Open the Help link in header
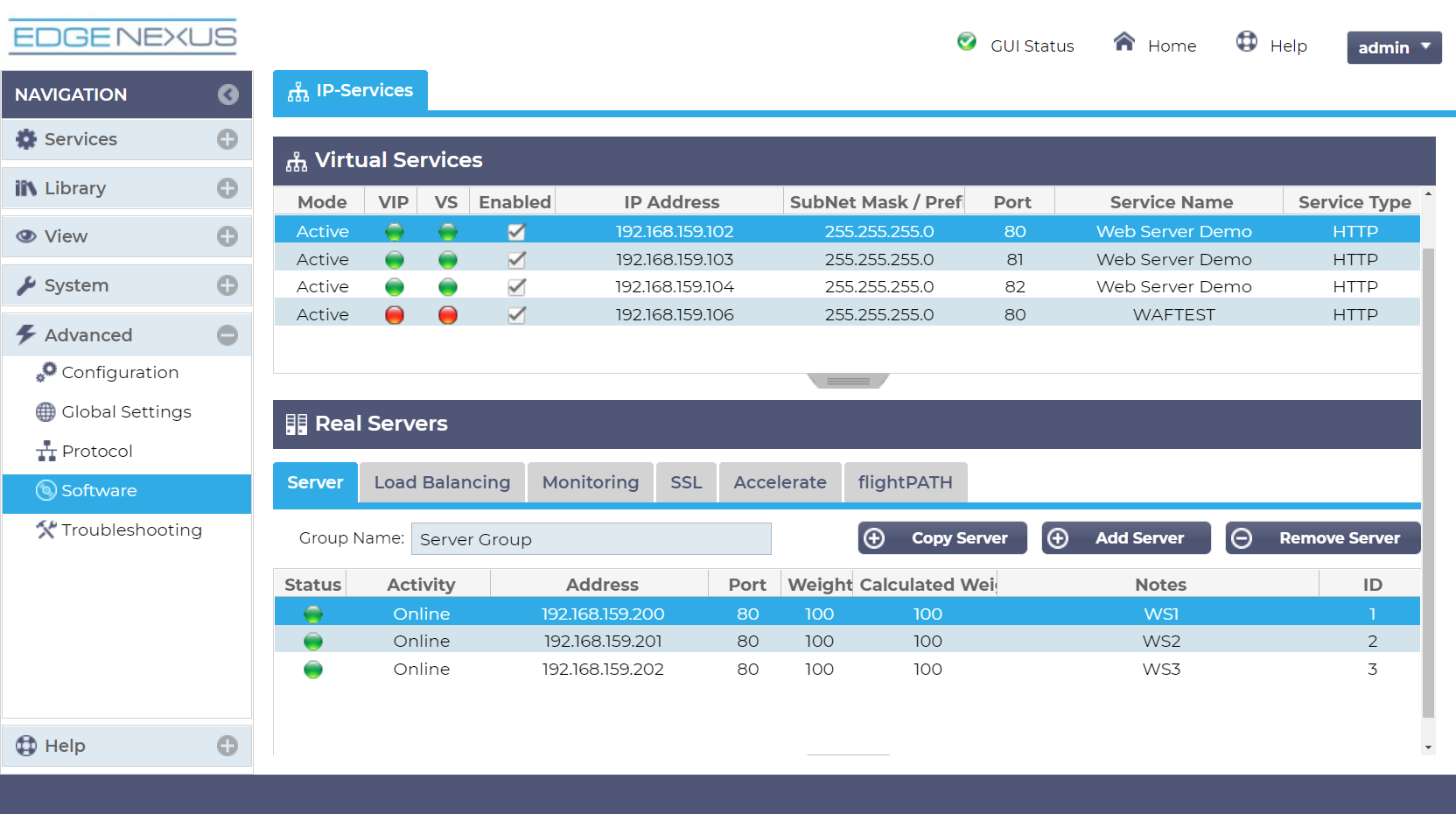1456x814 pixels. [x=1289, y=46]
